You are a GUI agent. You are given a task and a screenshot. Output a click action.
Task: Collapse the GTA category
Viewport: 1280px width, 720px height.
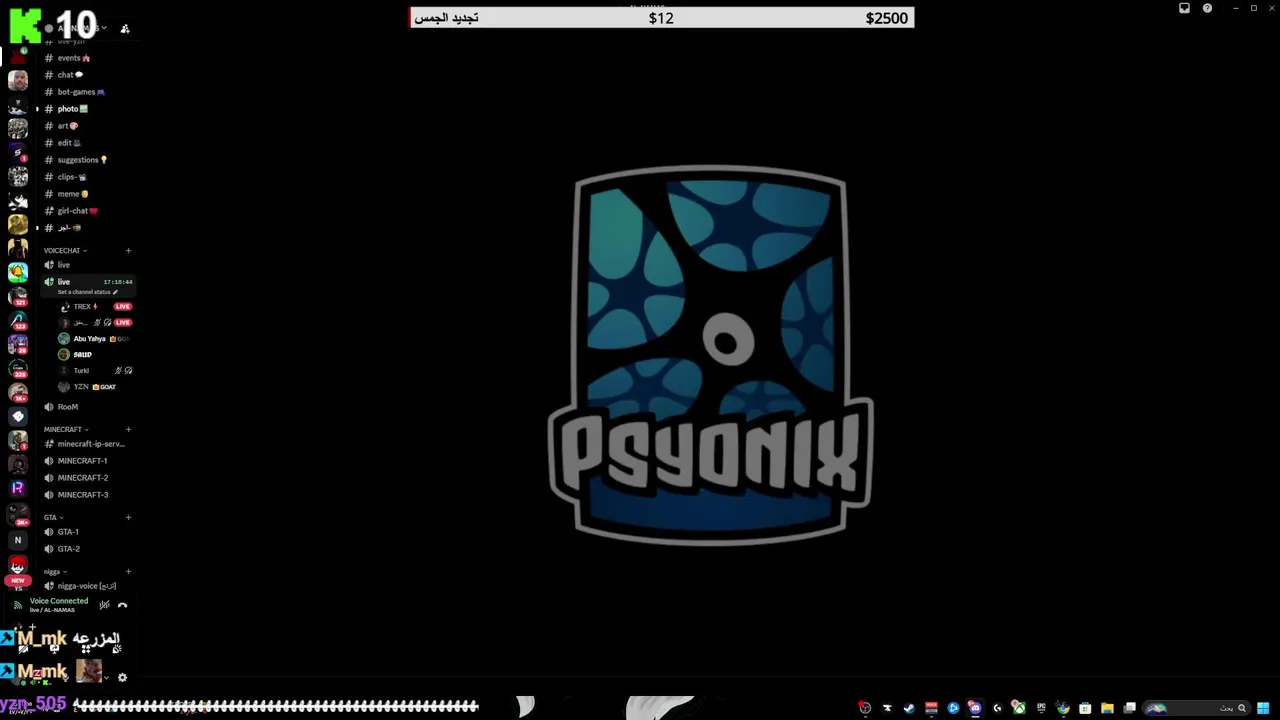click(x=53, y=518)
